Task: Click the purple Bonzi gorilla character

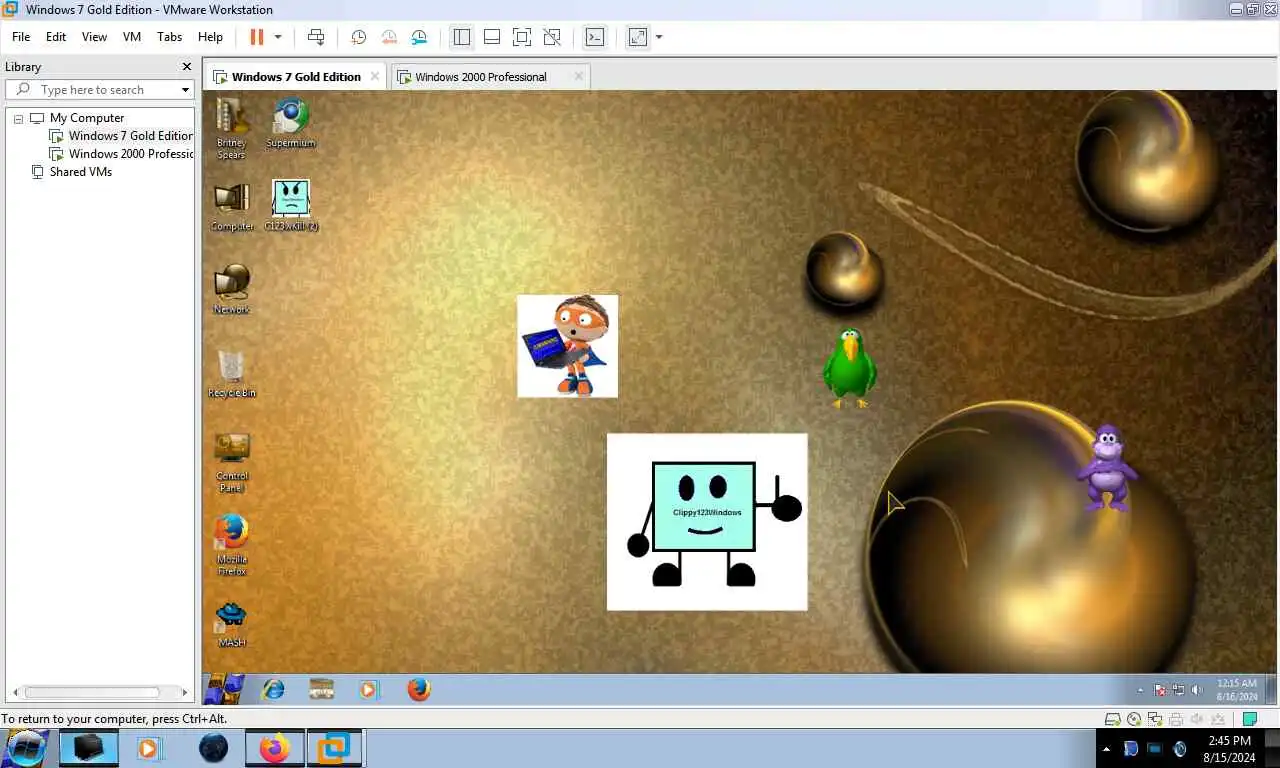Action: click(1106, 468)
